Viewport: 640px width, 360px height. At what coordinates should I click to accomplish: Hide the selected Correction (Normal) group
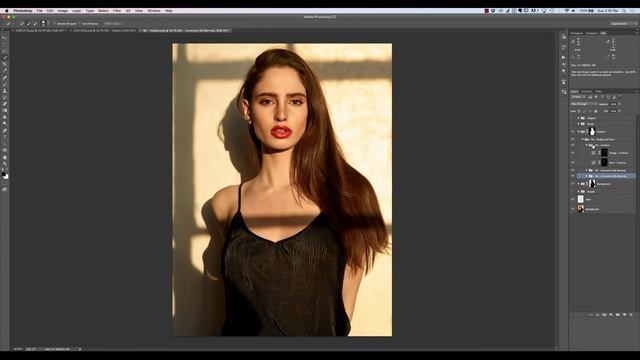tap(573, 176)
